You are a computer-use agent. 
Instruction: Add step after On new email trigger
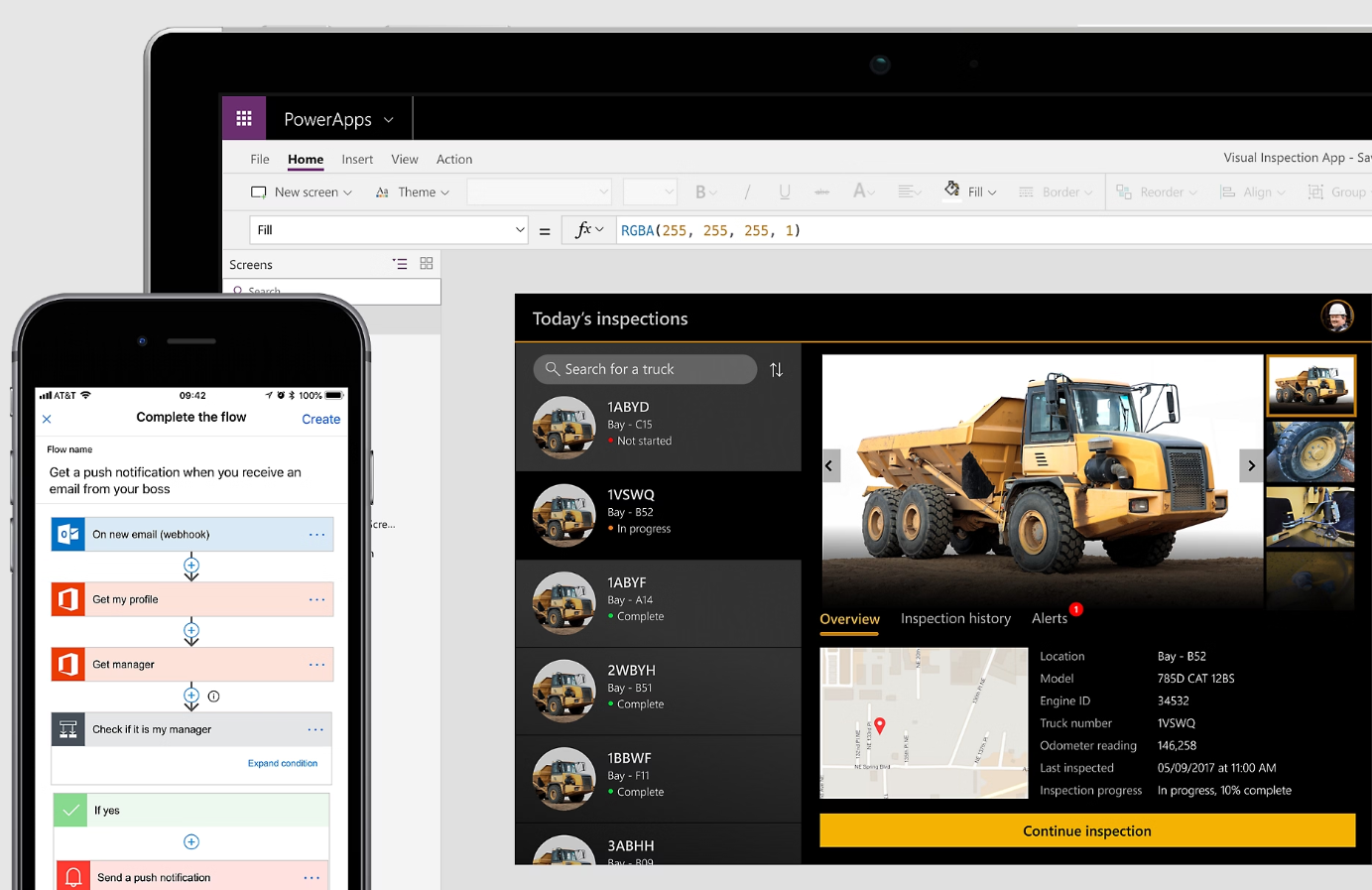[x=191, y=566]
